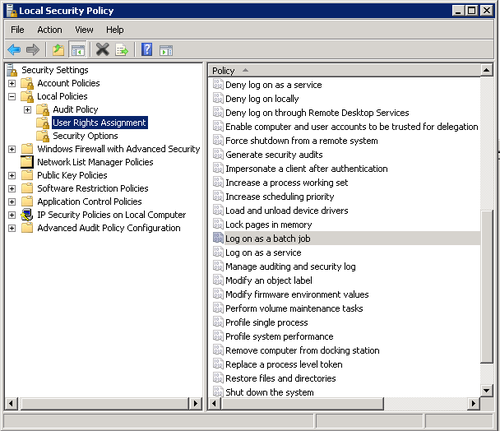The width and height of the screenshot is (500, 431).
Task: Expand Windows Firewall with Advanced Security node
Action: [12, 149]
